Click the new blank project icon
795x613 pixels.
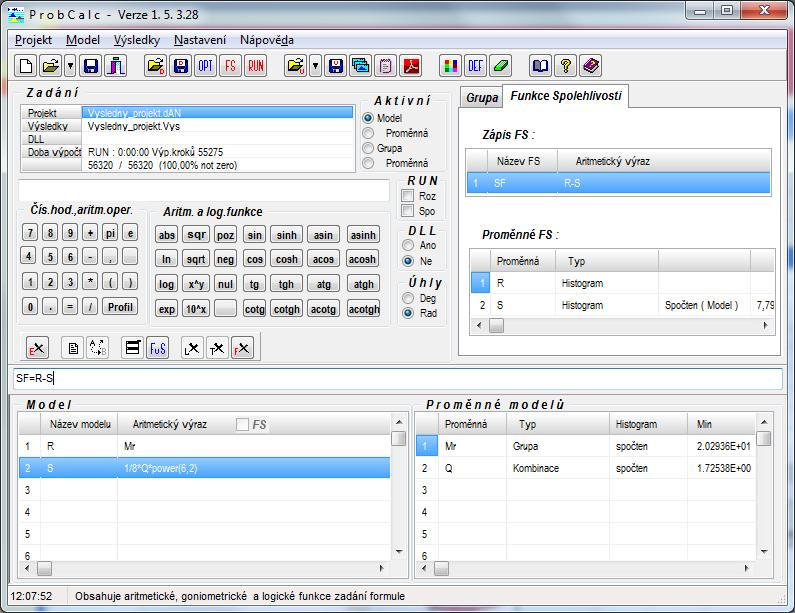coord(26,66)
